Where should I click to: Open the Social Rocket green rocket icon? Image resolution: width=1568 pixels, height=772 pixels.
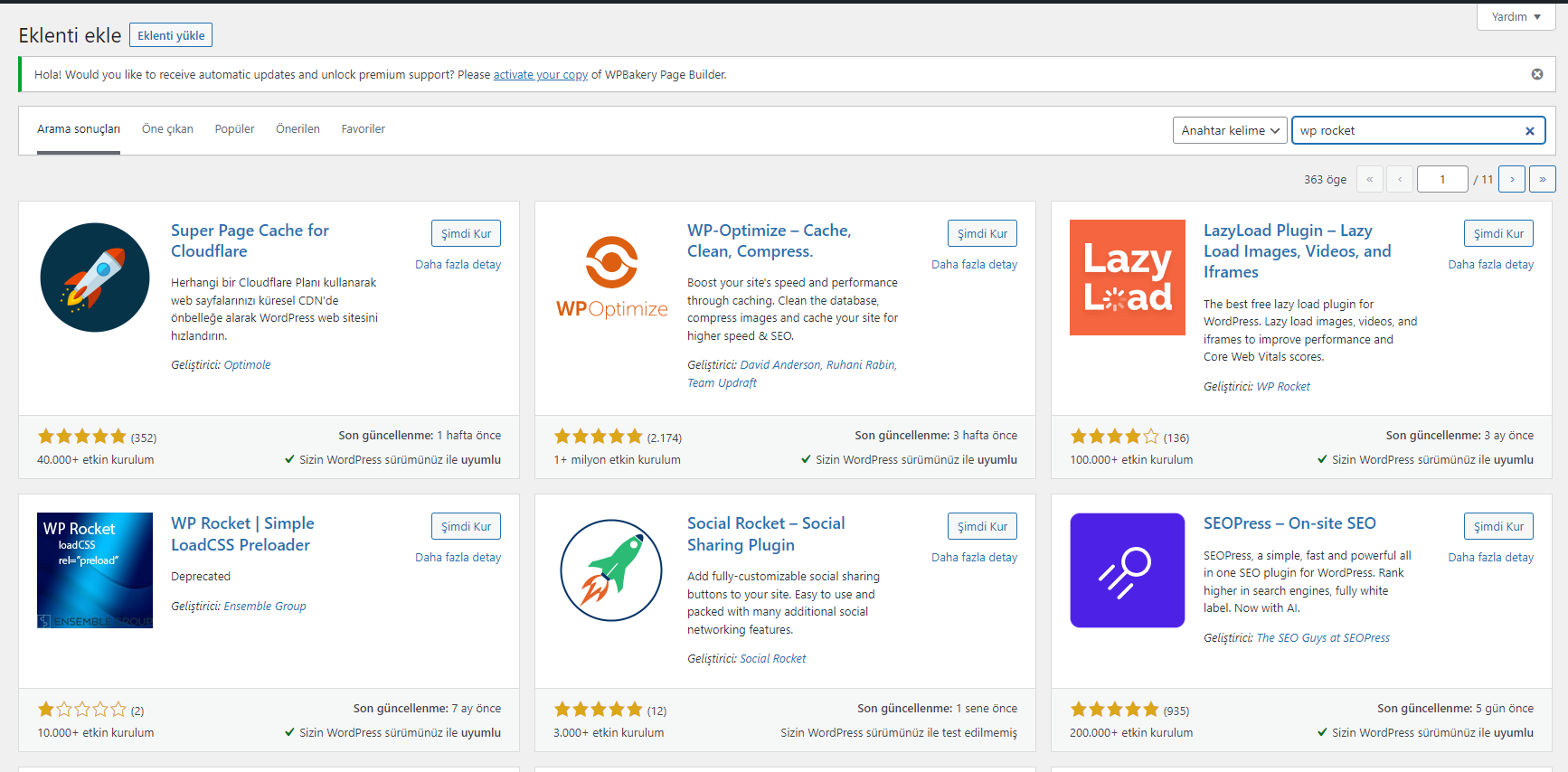pos(611,570)
